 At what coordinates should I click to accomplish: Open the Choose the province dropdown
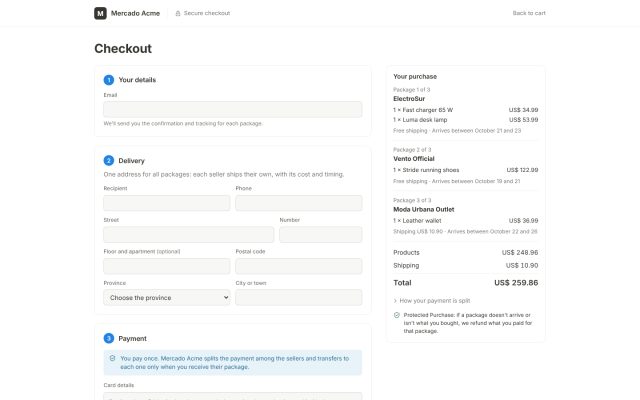tap(167, 298)
